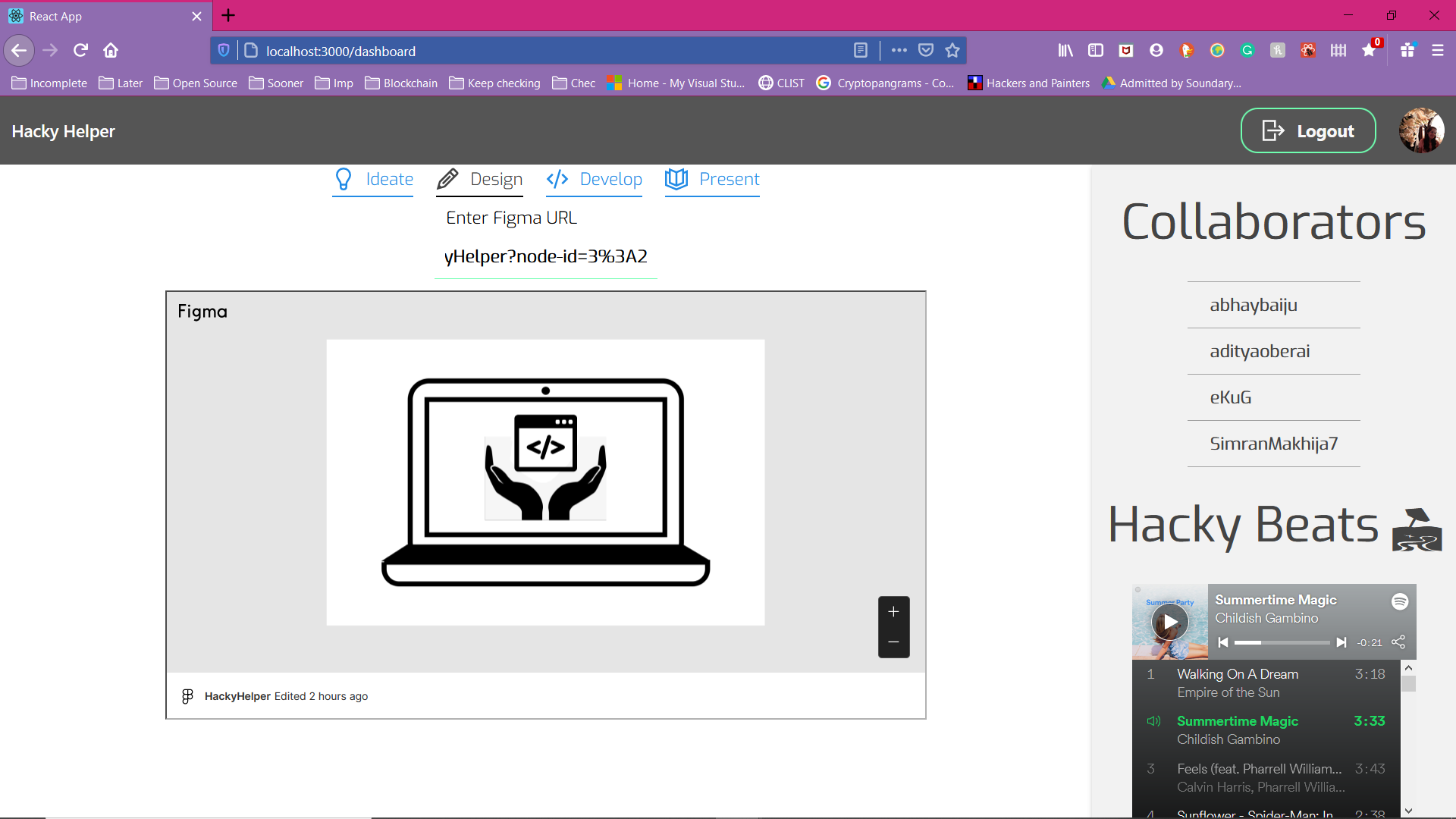Open Firefox hamburger menu
This screenshot has height=819, width=1456.
(x=1437, y=51)
